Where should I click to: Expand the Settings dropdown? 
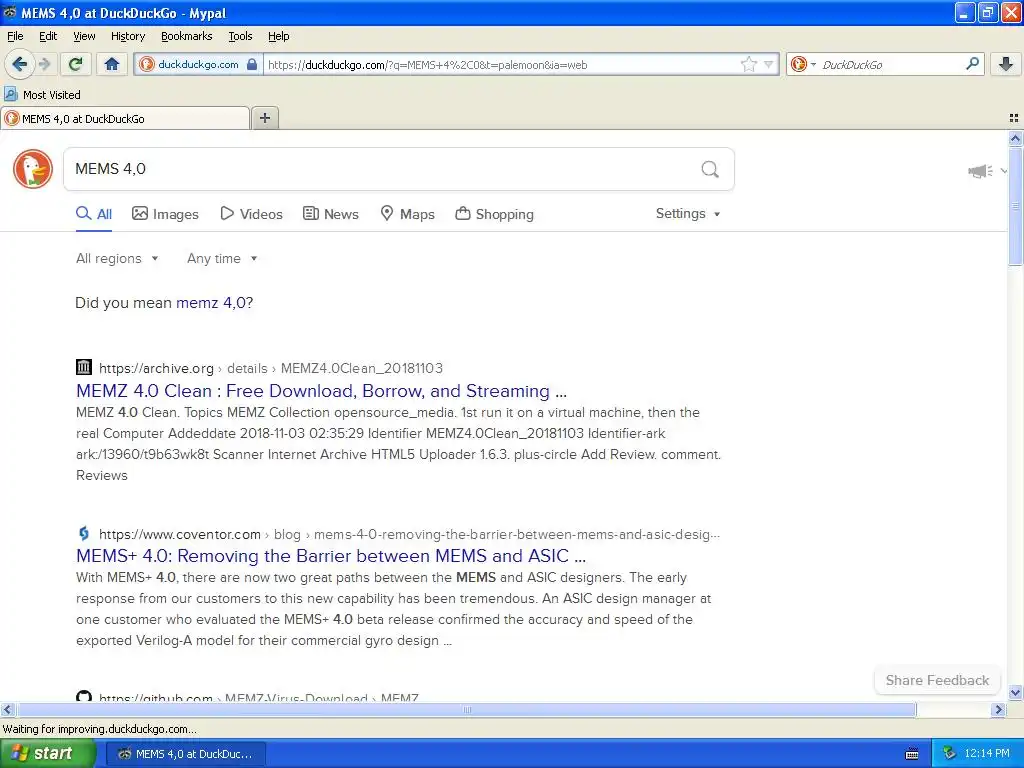688,214
